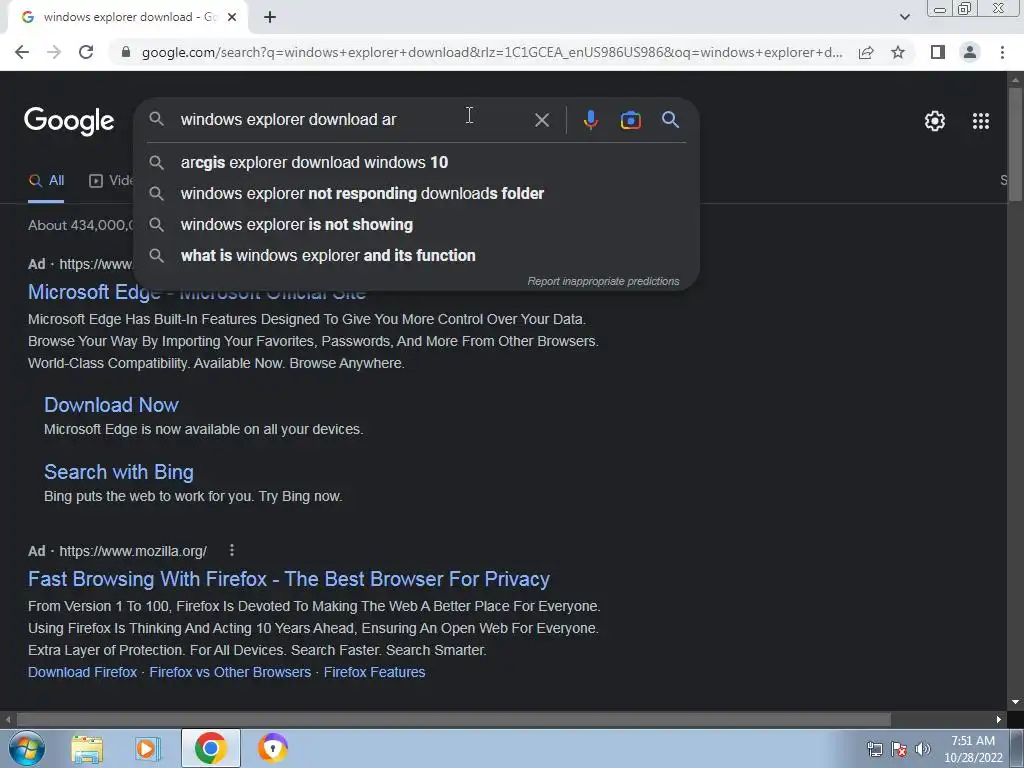Open the Download Now sitelink
This screenshot has height=768, width=1024.
(111, 405)
